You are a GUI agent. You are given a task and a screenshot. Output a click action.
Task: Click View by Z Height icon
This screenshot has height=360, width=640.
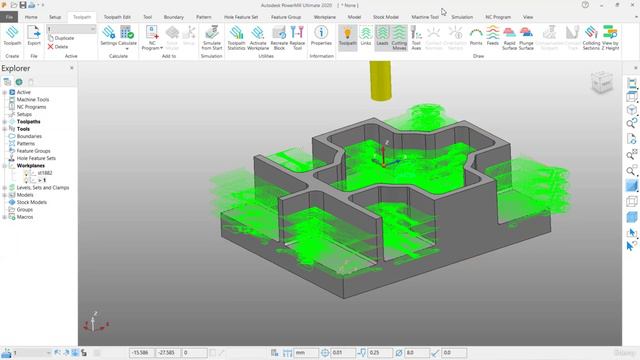point(610,38)
